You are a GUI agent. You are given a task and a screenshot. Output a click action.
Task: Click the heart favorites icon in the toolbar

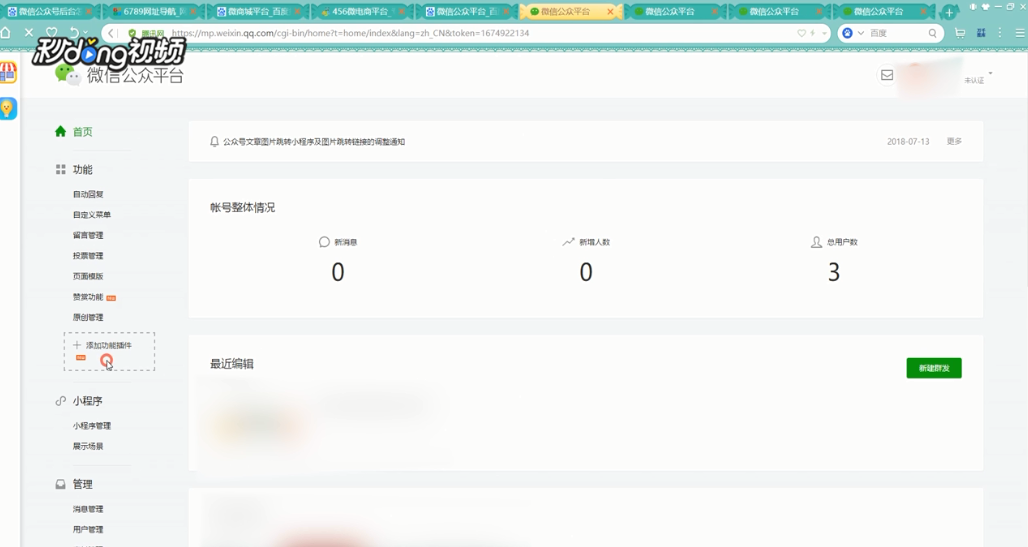coord(52,32)
